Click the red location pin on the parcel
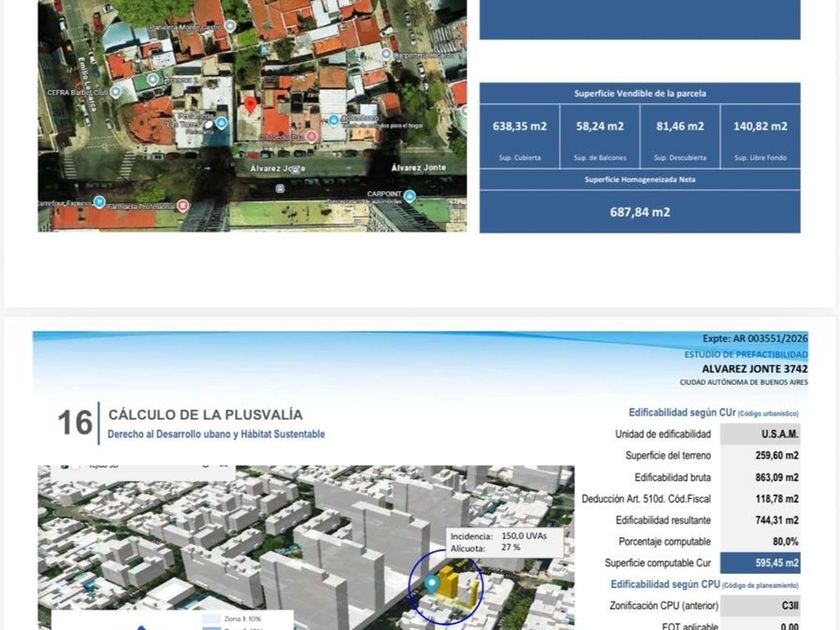Screen dimensions: 840x630 pos(250,105)
